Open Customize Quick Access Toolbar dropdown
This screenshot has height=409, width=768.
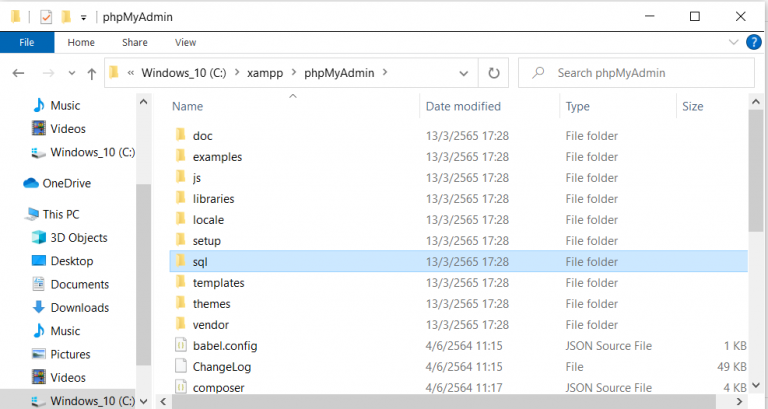83,17
